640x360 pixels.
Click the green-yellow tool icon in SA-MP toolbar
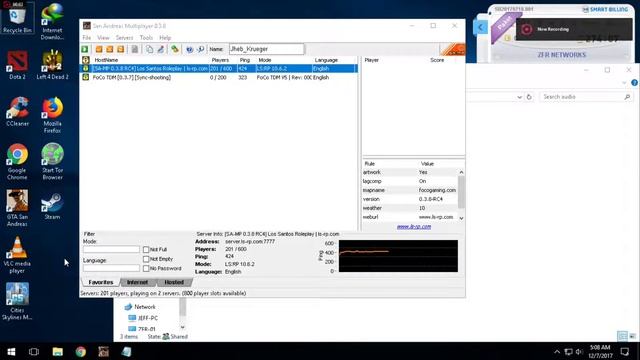point(175,49)
